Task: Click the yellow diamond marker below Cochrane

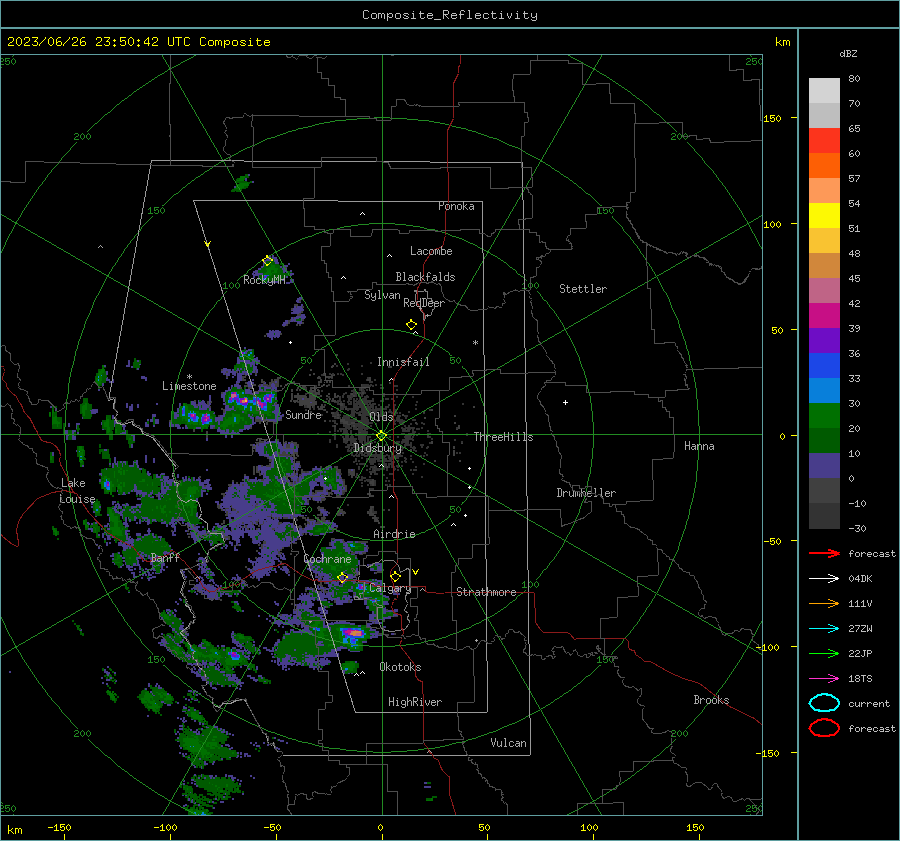Action: (x=343, y=578)
